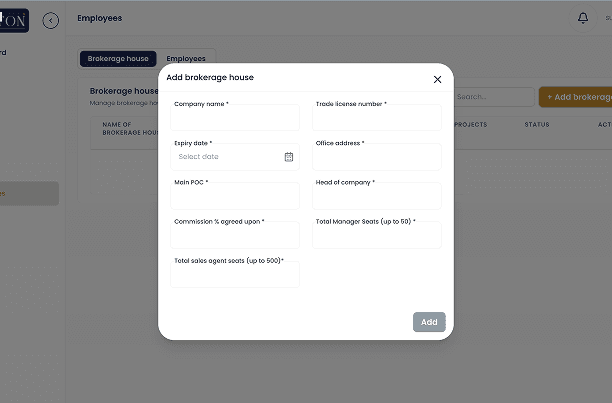
Task: Click the Add brokerage button
Action: [x=577, y=97]
